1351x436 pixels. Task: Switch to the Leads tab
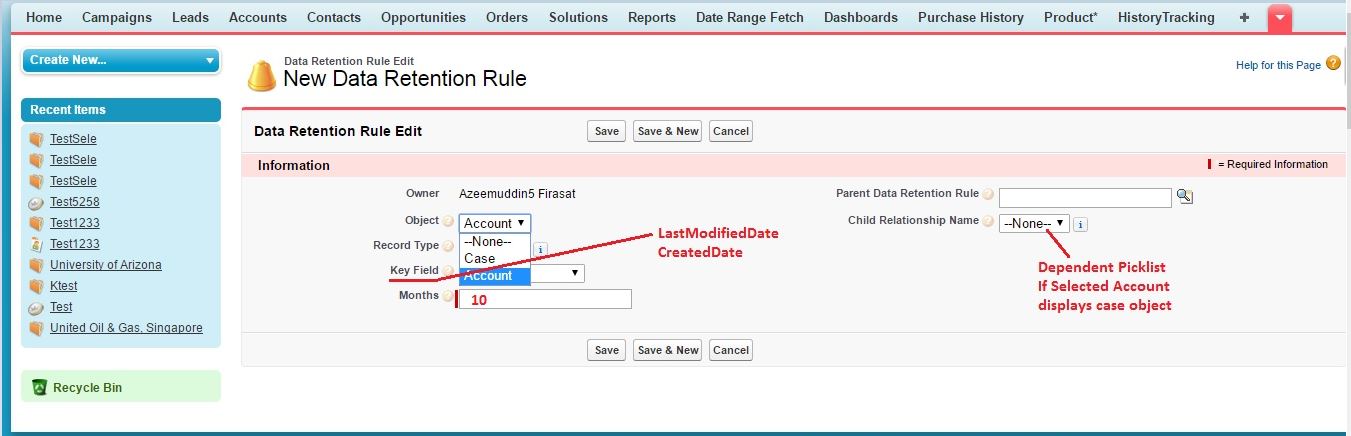pos(190,17)
